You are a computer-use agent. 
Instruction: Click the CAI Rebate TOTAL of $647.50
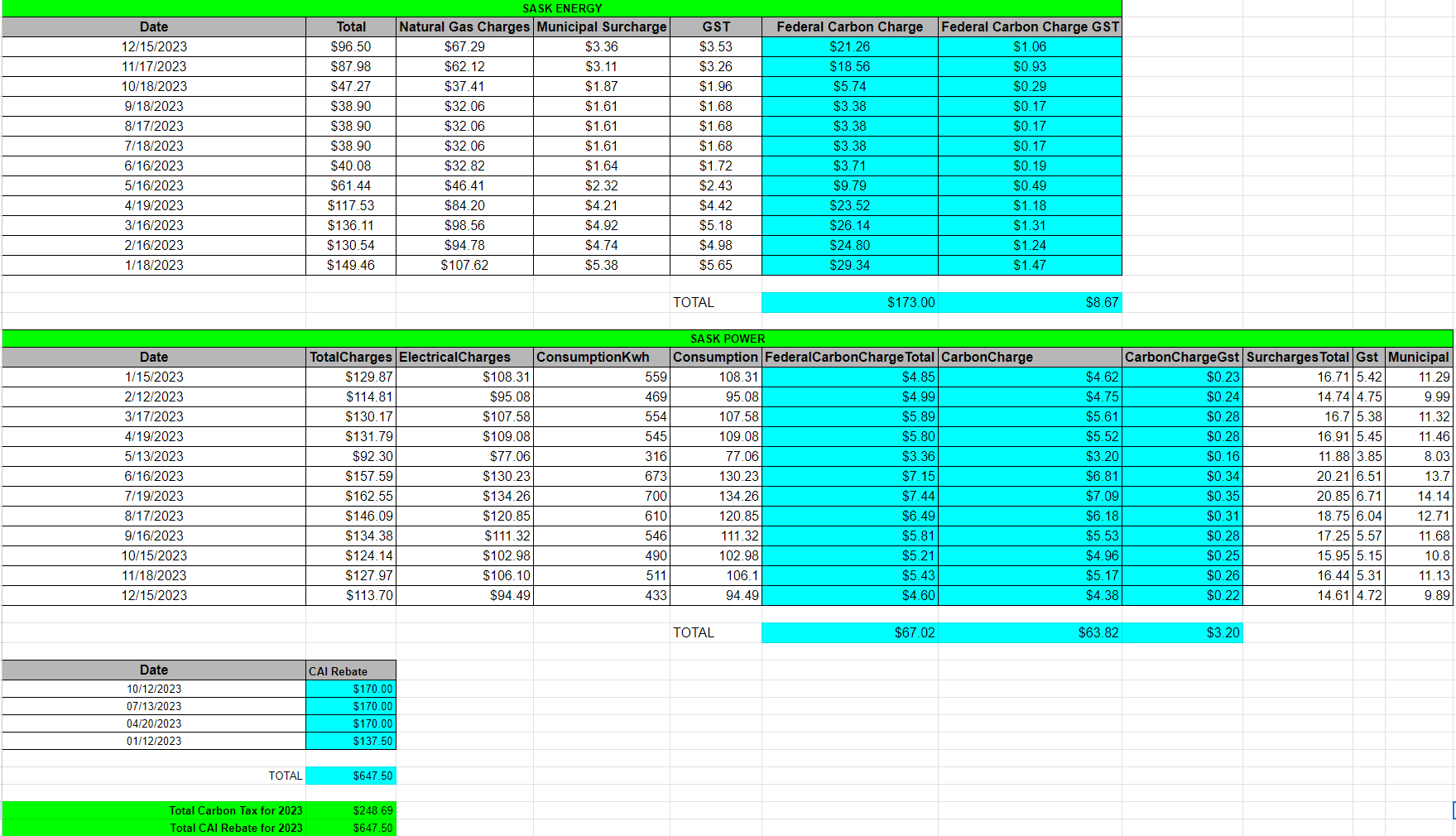click(351, 776)
